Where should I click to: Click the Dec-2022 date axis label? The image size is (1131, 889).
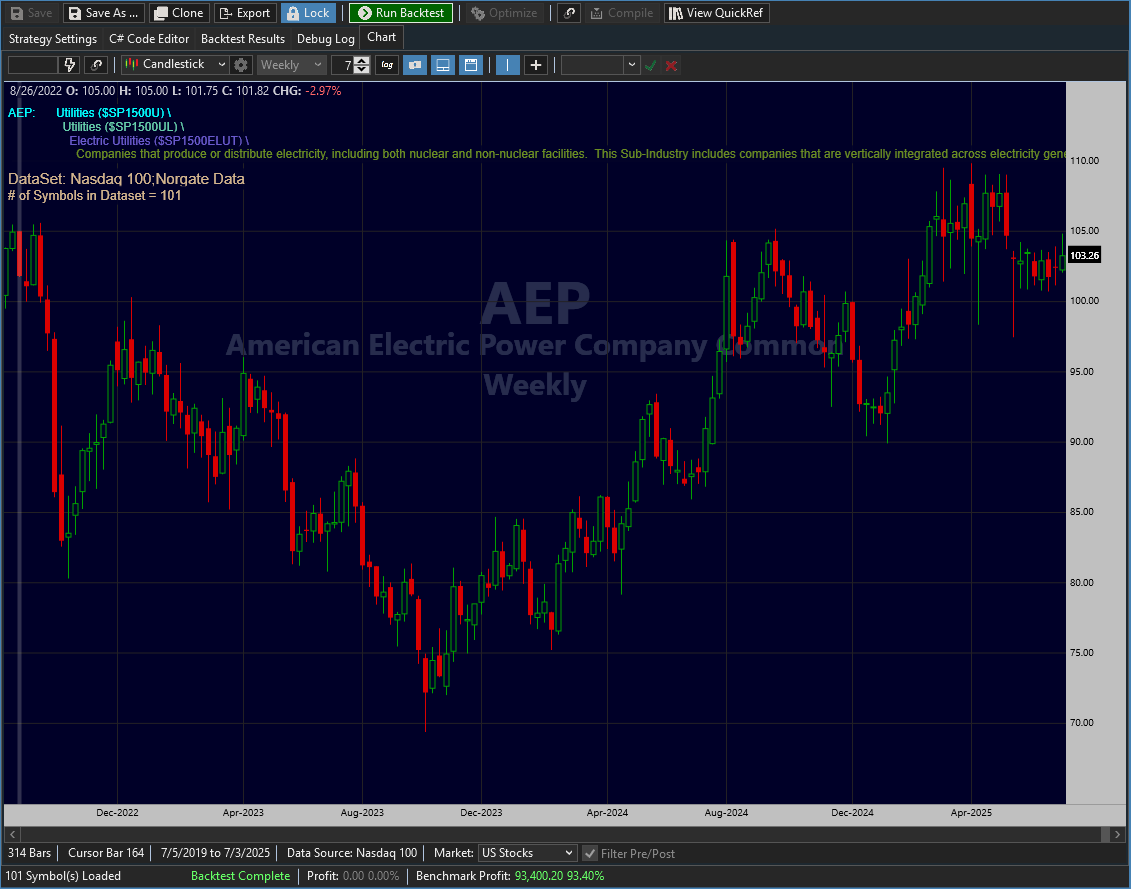pos(118,813)
